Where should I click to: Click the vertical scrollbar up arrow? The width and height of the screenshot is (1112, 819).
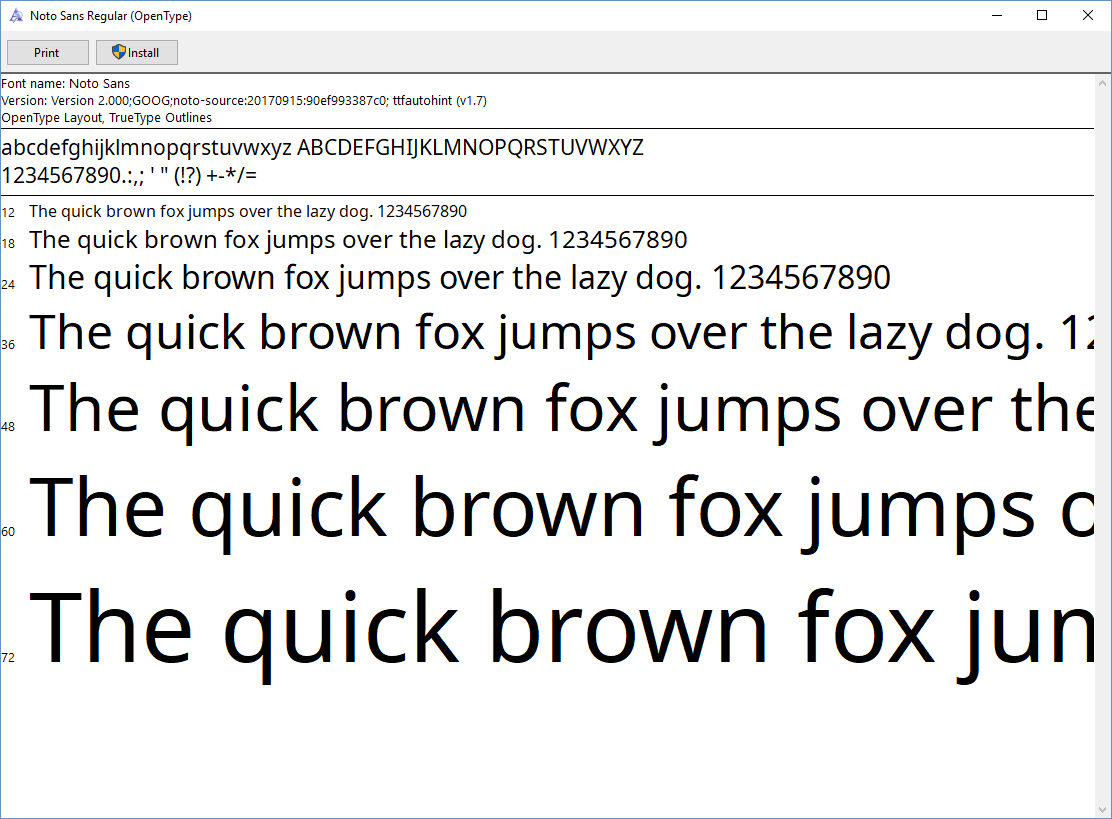tap(1103, 83)
